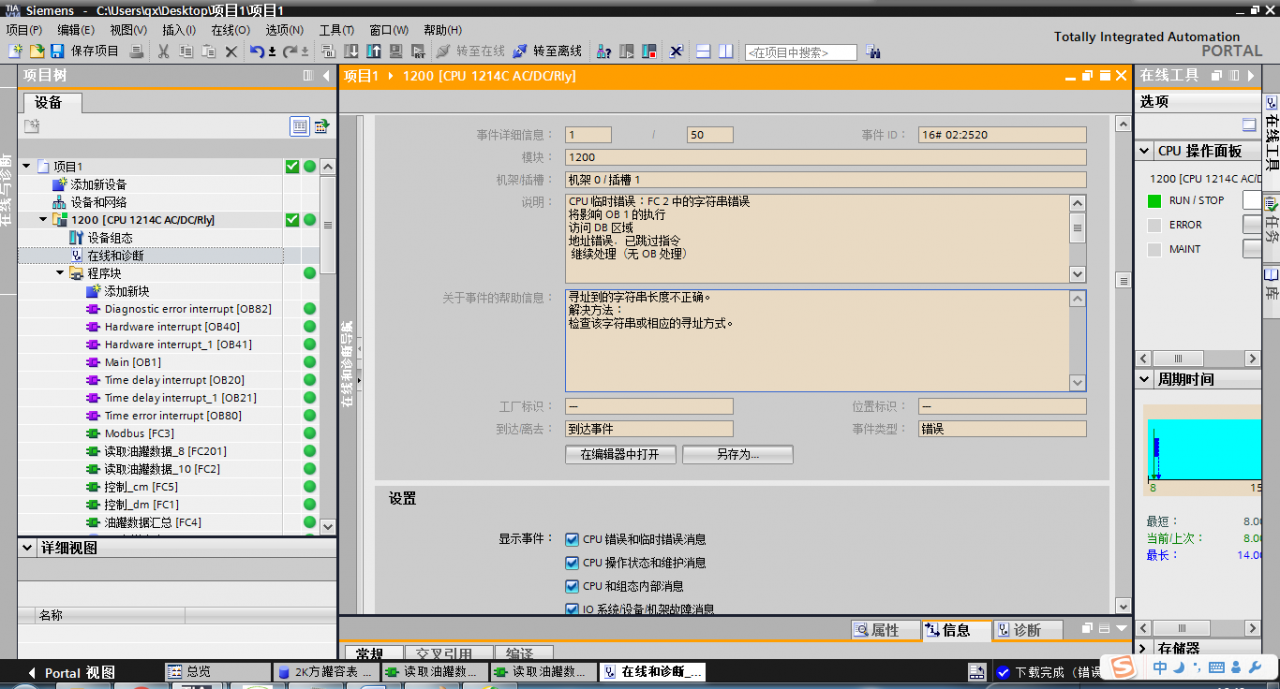This screenshot has height=689, width=1280.
Task: Click the Open project folder icon
Action: pos(37,51)
